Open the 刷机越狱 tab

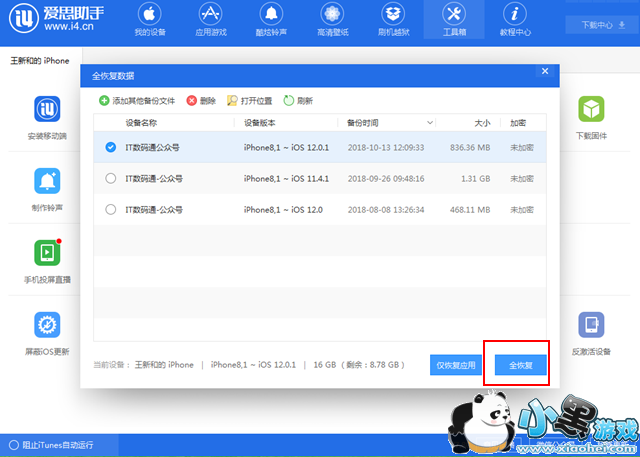[393, 20]
